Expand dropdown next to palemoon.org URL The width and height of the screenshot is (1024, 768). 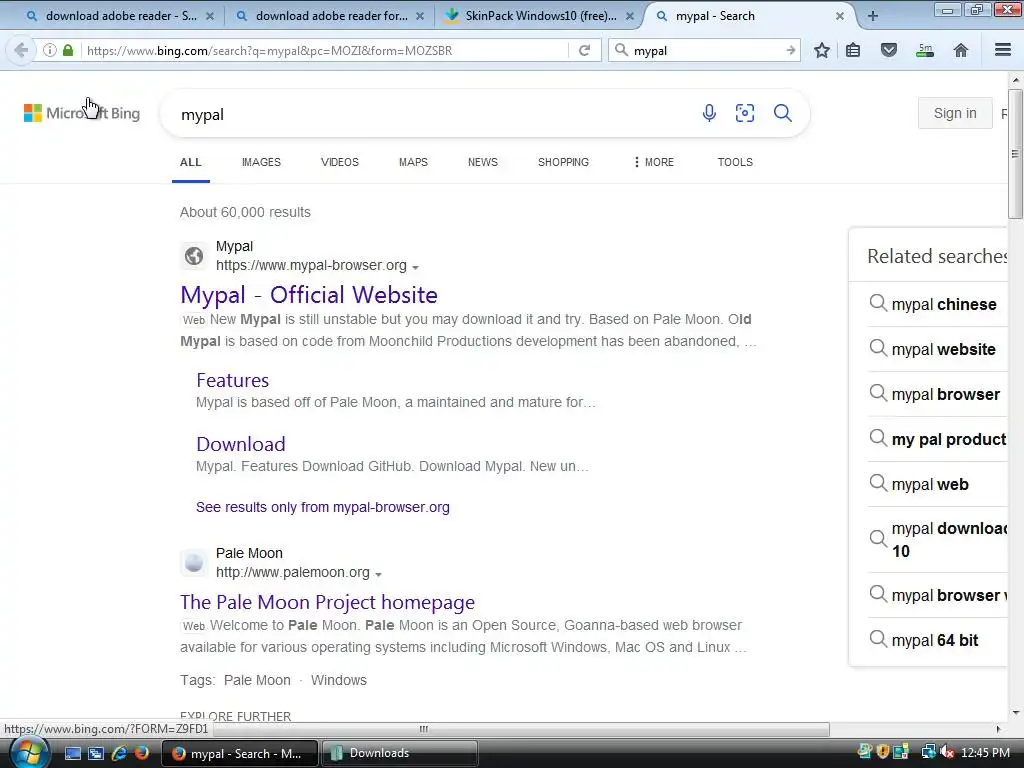378,574
